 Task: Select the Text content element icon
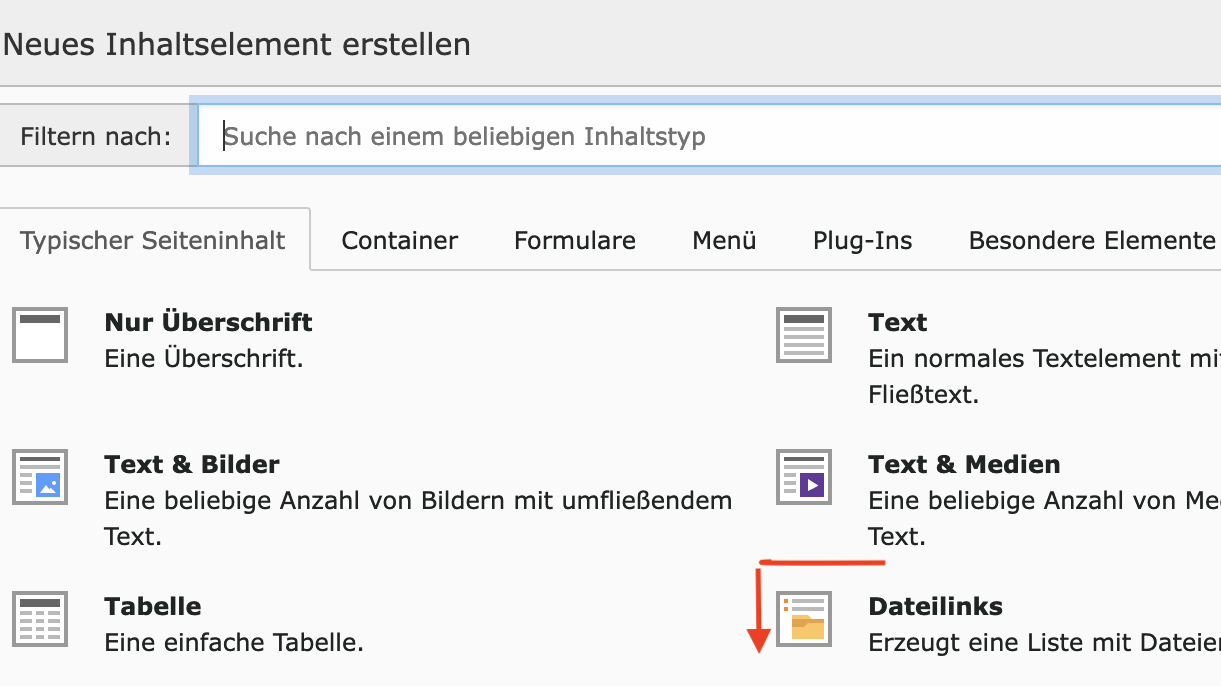(804, 335)
